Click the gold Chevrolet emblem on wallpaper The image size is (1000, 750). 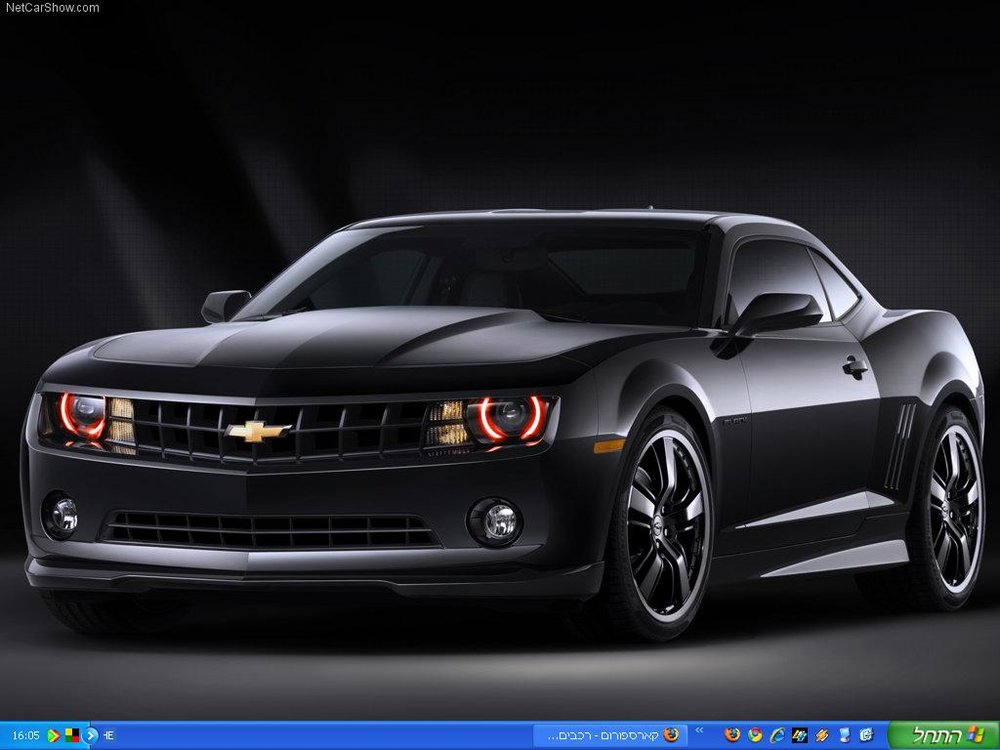(258, 431)
